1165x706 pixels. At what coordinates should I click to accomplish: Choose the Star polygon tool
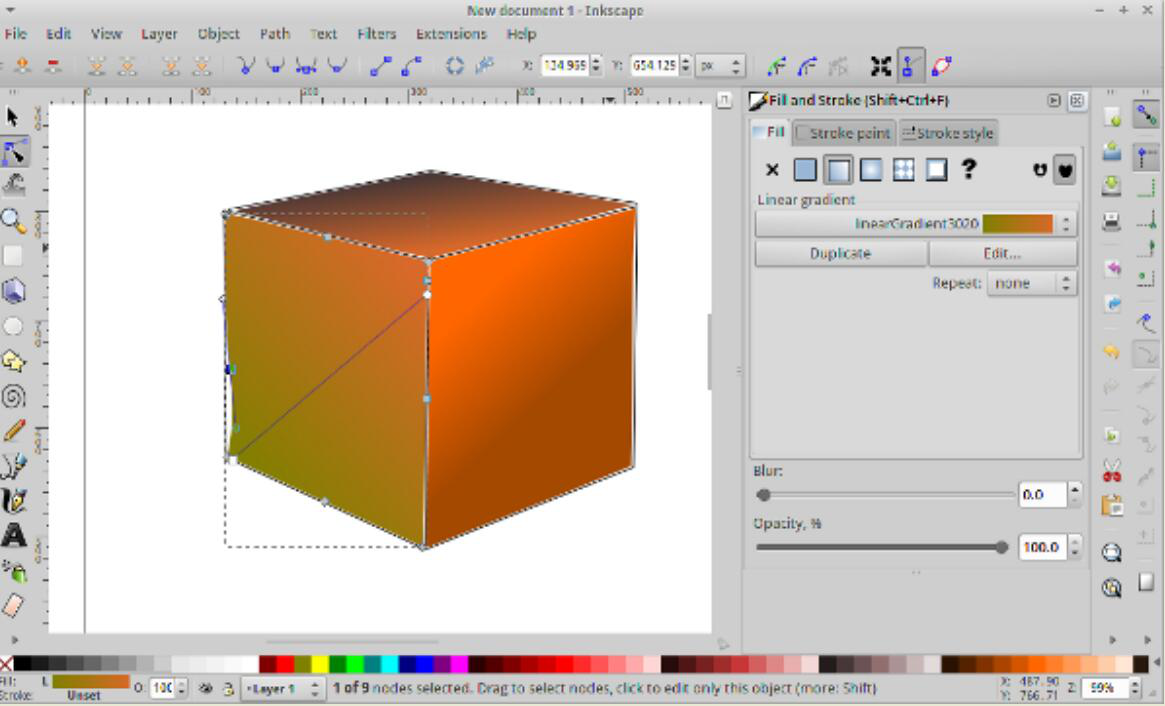pos(13,361)
